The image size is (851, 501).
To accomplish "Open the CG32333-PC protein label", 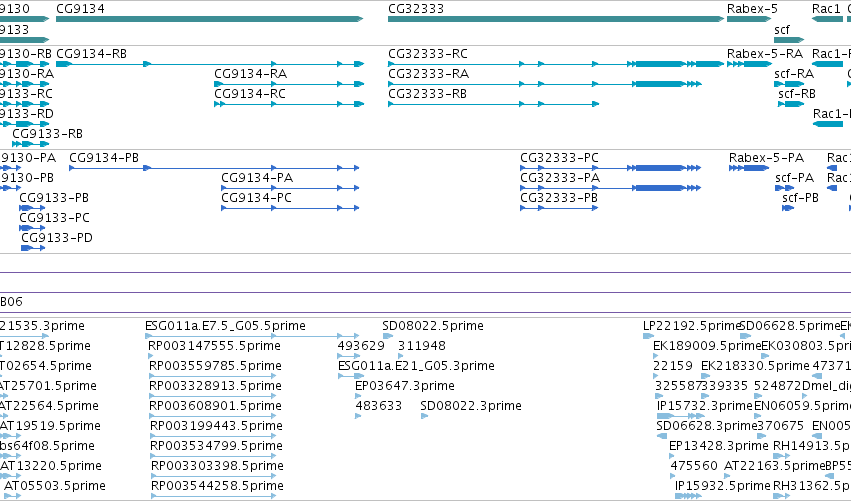I will click(560, 158).
